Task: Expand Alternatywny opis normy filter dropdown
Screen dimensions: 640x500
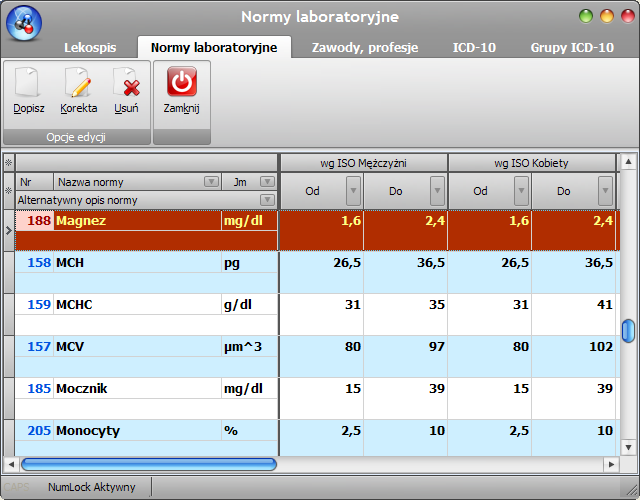Action: tap(267, 200)
